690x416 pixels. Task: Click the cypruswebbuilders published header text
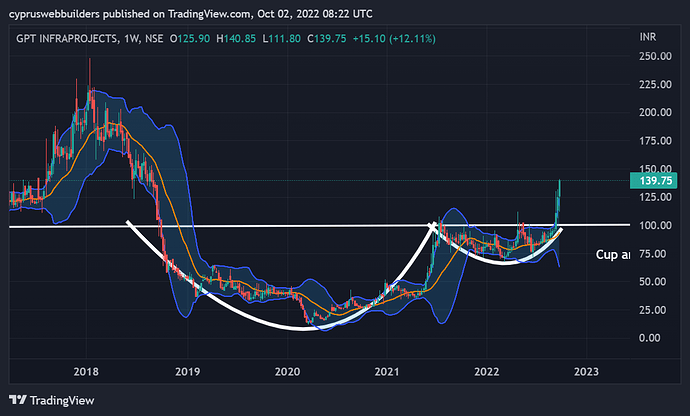[x=190, y=14]
